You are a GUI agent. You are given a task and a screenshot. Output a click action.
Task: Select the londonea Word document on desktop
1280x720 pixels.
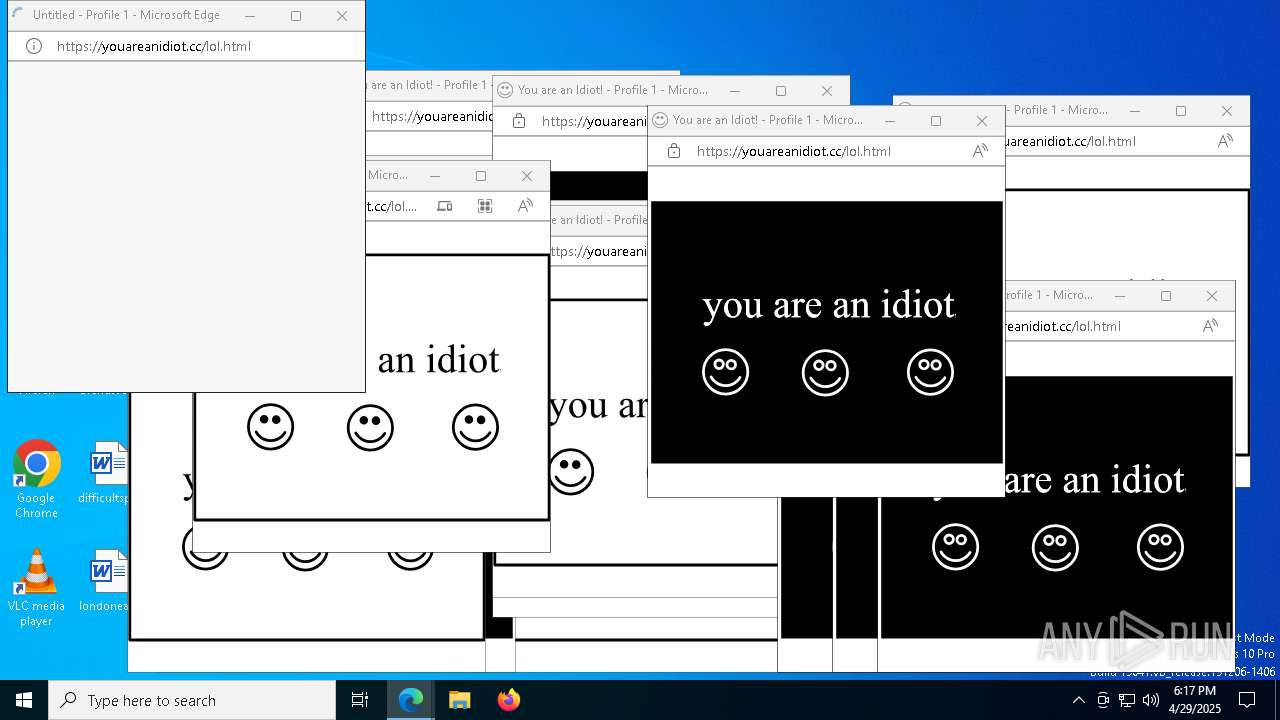pyautogui.click(x=106, y=581)
